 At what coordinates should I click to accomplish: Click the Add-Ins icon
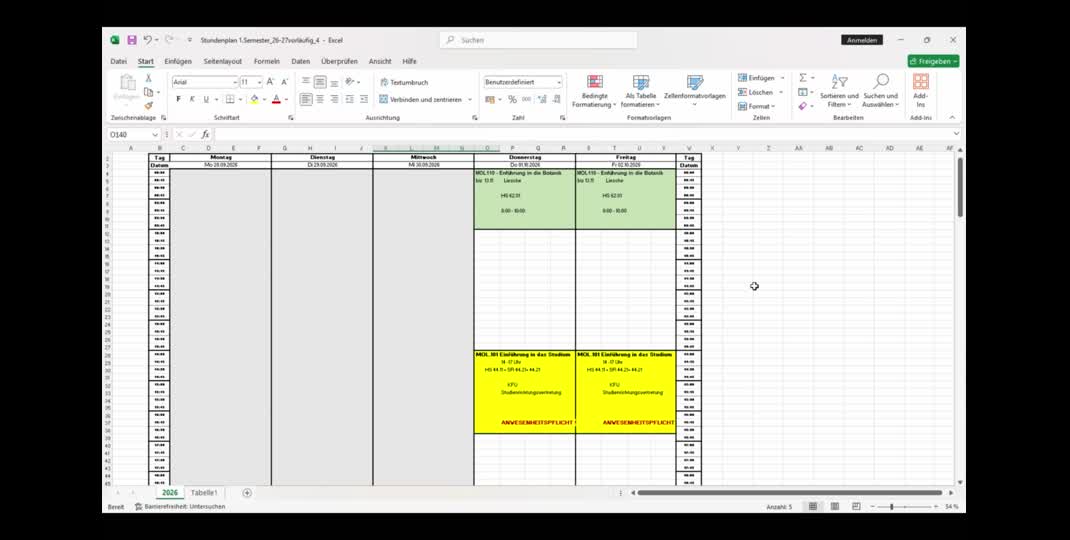point(921,91)
